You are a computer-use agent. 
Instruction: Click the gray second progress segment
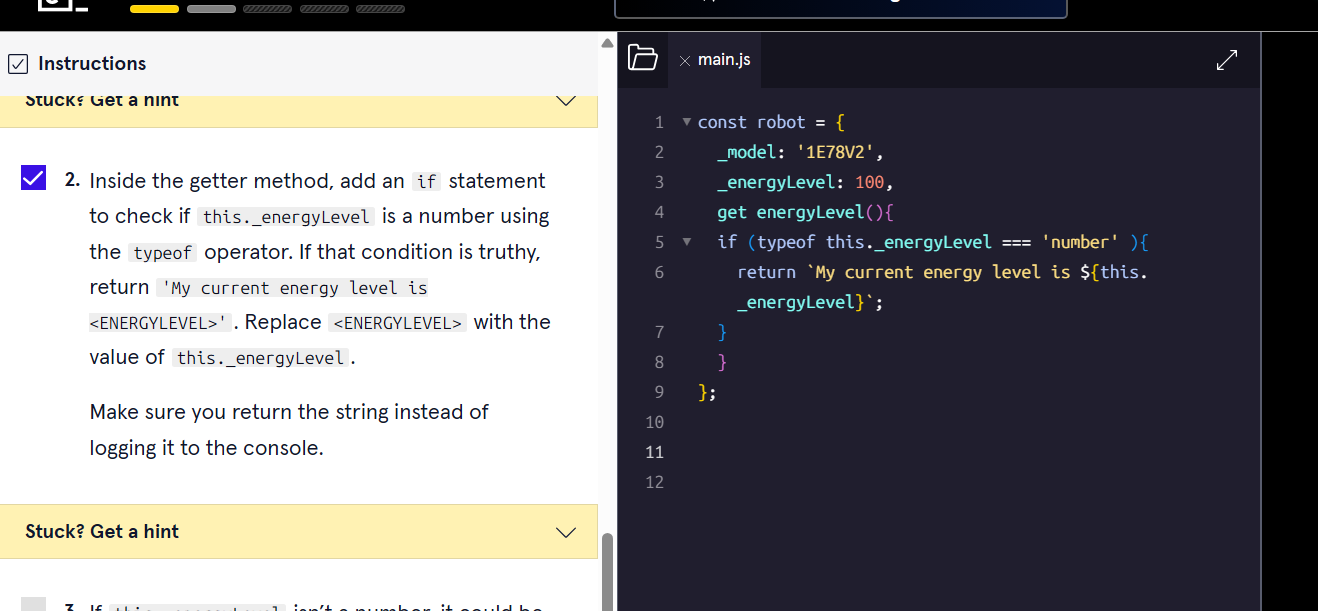click(211, 9)
